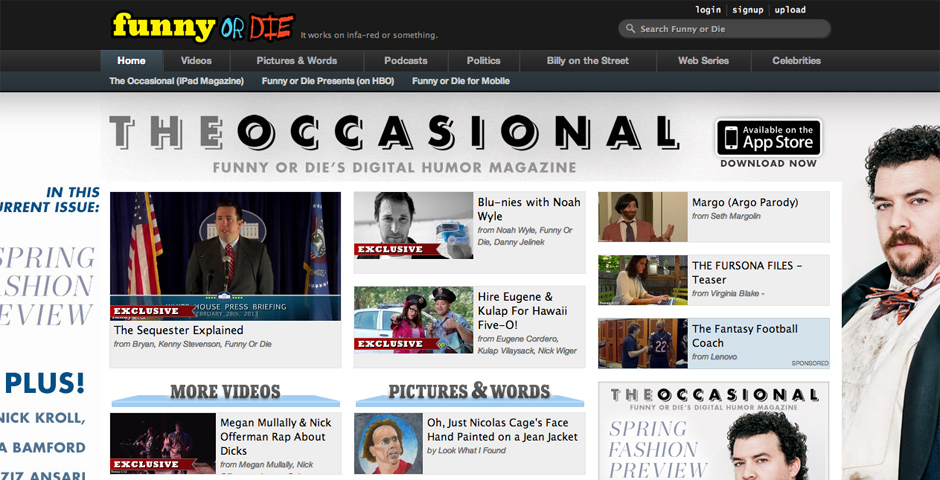
Task: Go to the Podcasts tab
Action: [x=406, y=61]
